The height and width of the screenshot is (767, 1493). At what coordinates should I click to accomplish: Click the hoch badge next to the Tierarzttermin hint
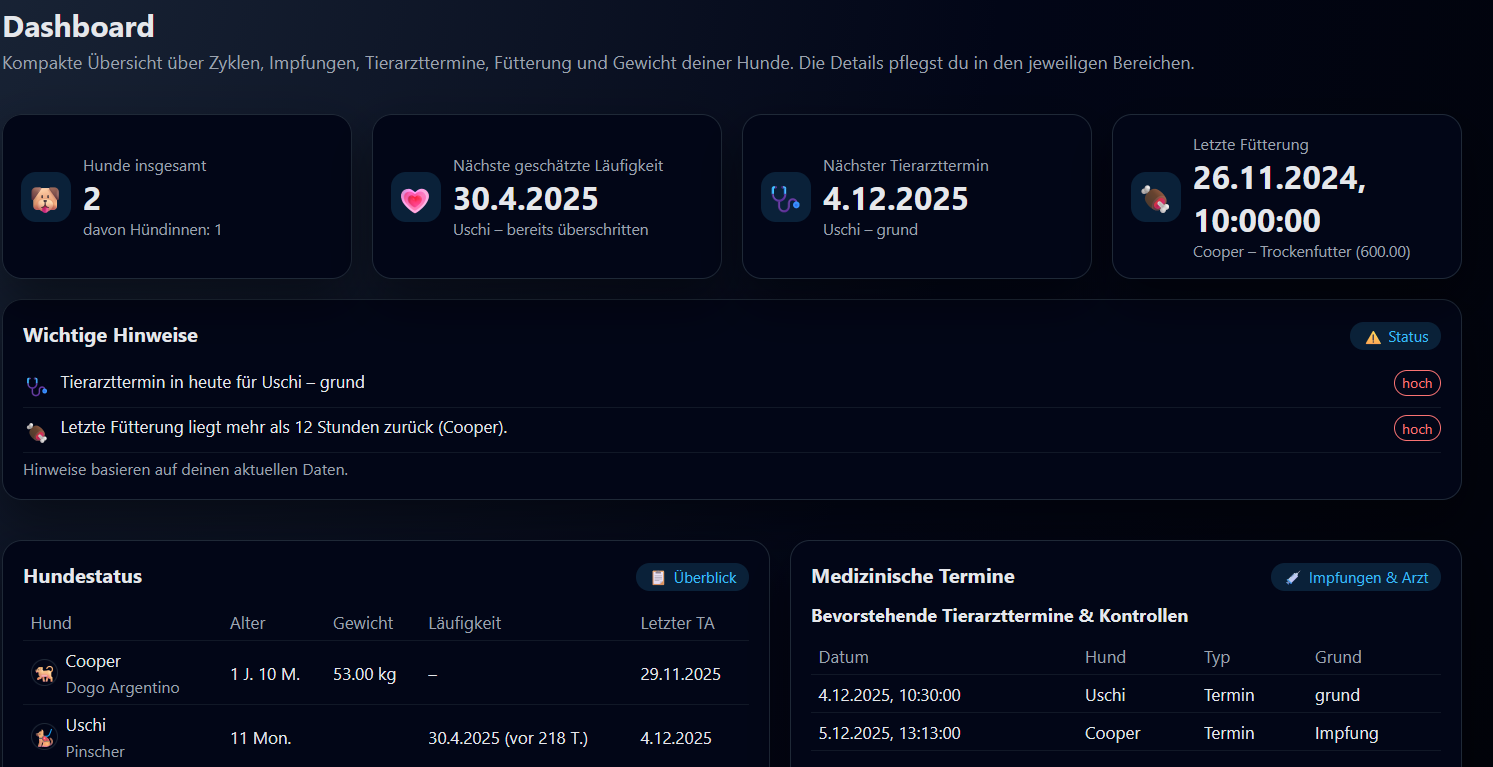click(x=1417, y=382)
